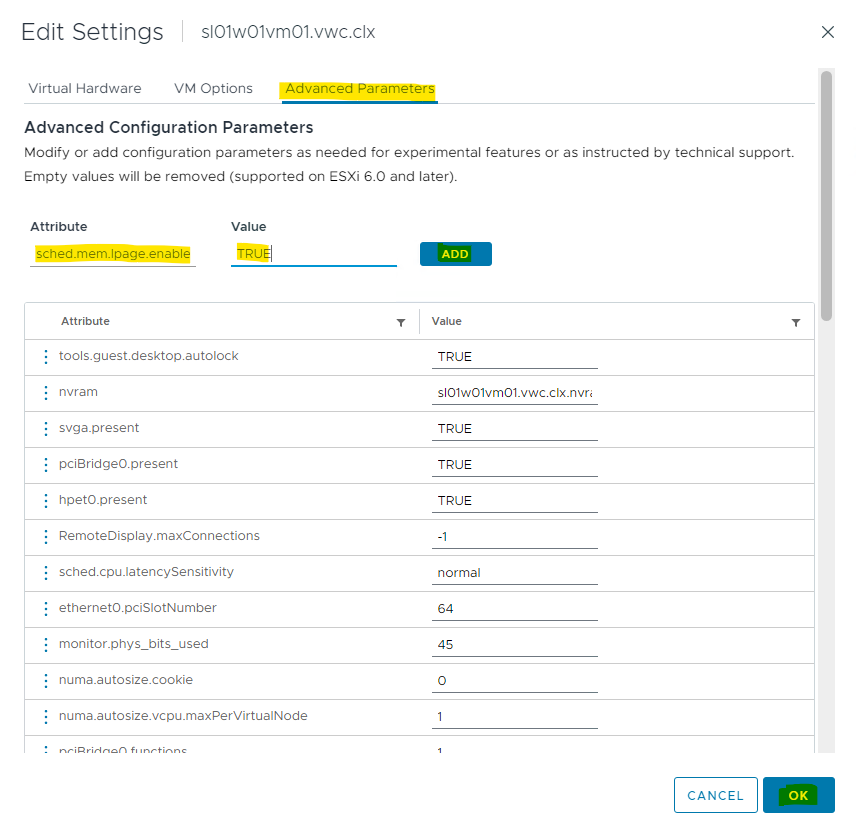Click the filter icon in Attribute column header
Viewport: 856px width, 834px height.
[x=401, y=322]
